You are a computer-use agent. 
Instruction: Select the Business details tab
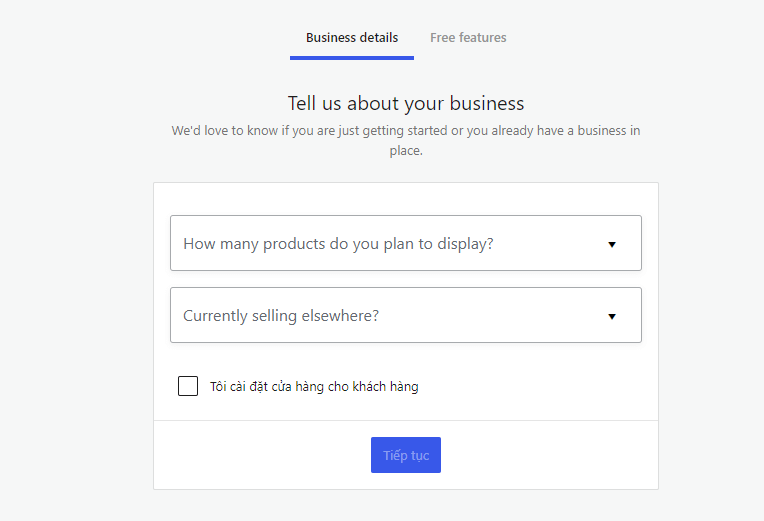point(352,38)
